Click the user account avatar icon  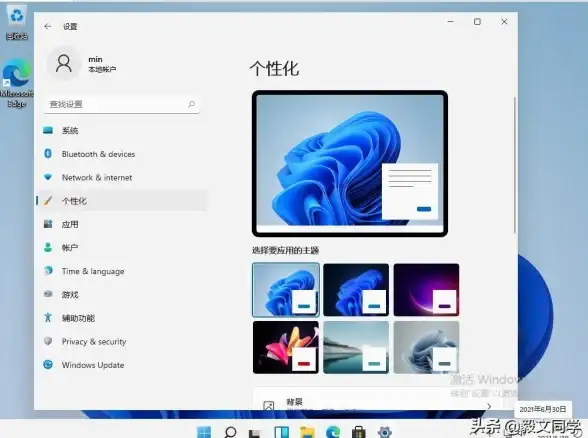point(64,63)
